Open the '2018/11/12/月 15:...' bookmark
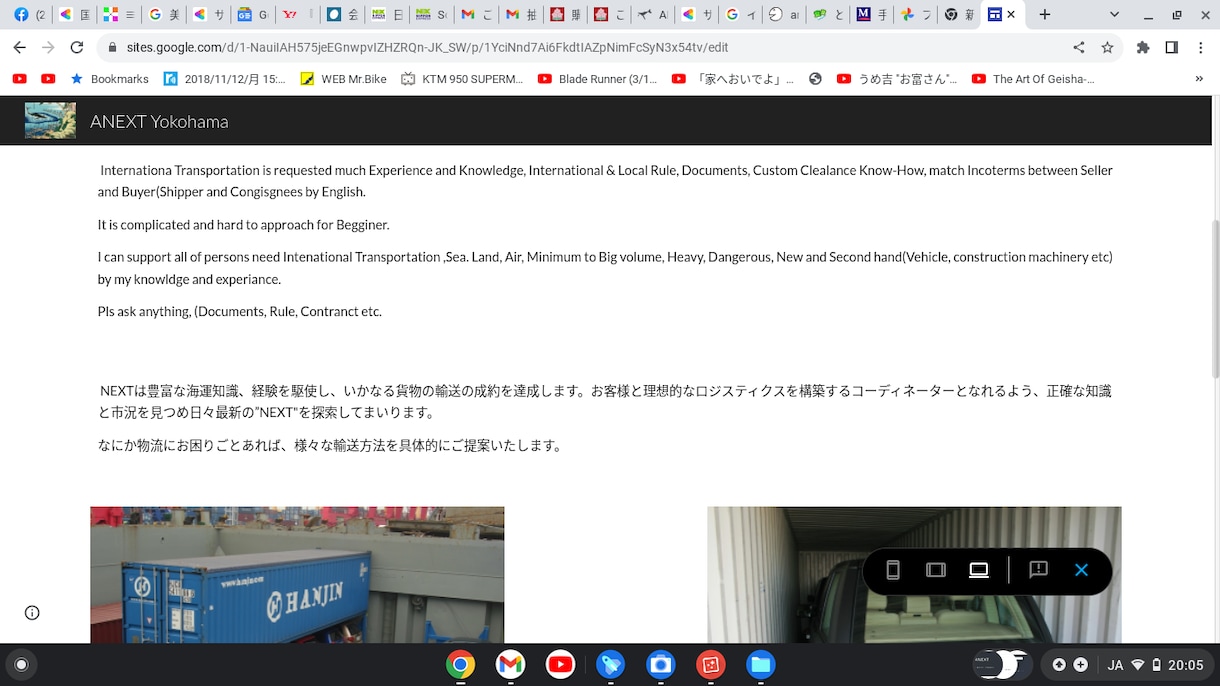This screenshot has width=1220, height=686. tap(224, 79)
